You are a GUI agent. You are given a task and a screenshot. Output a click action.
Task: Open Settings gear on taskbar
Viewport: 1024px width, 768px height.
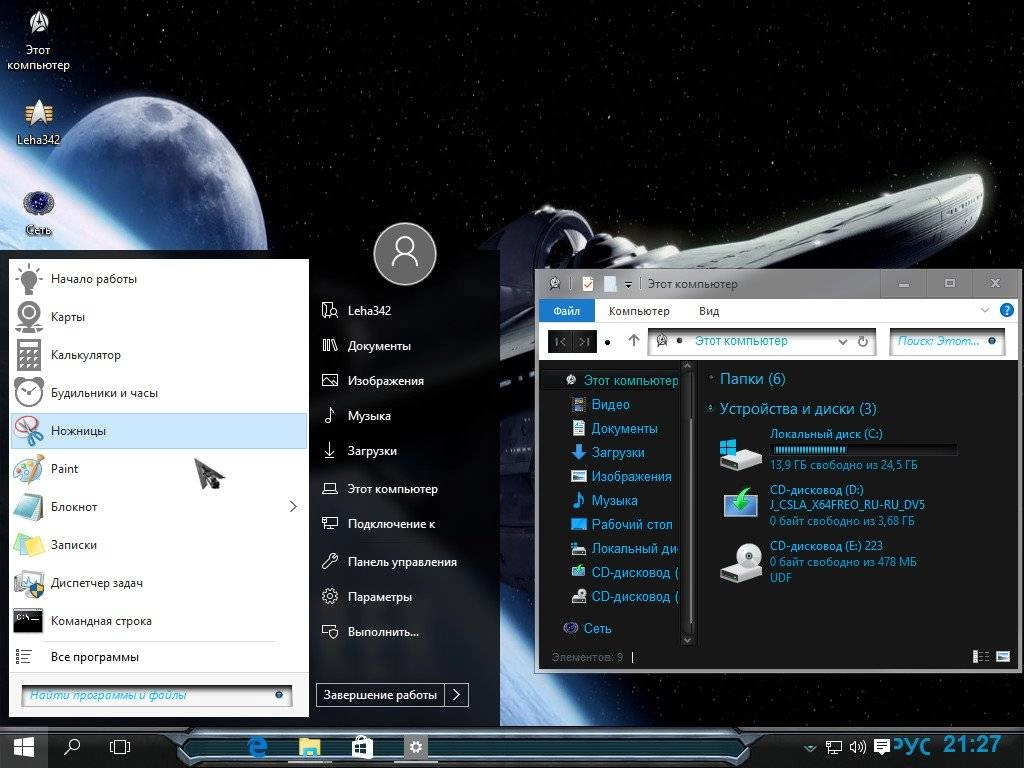tap(415, 746)
